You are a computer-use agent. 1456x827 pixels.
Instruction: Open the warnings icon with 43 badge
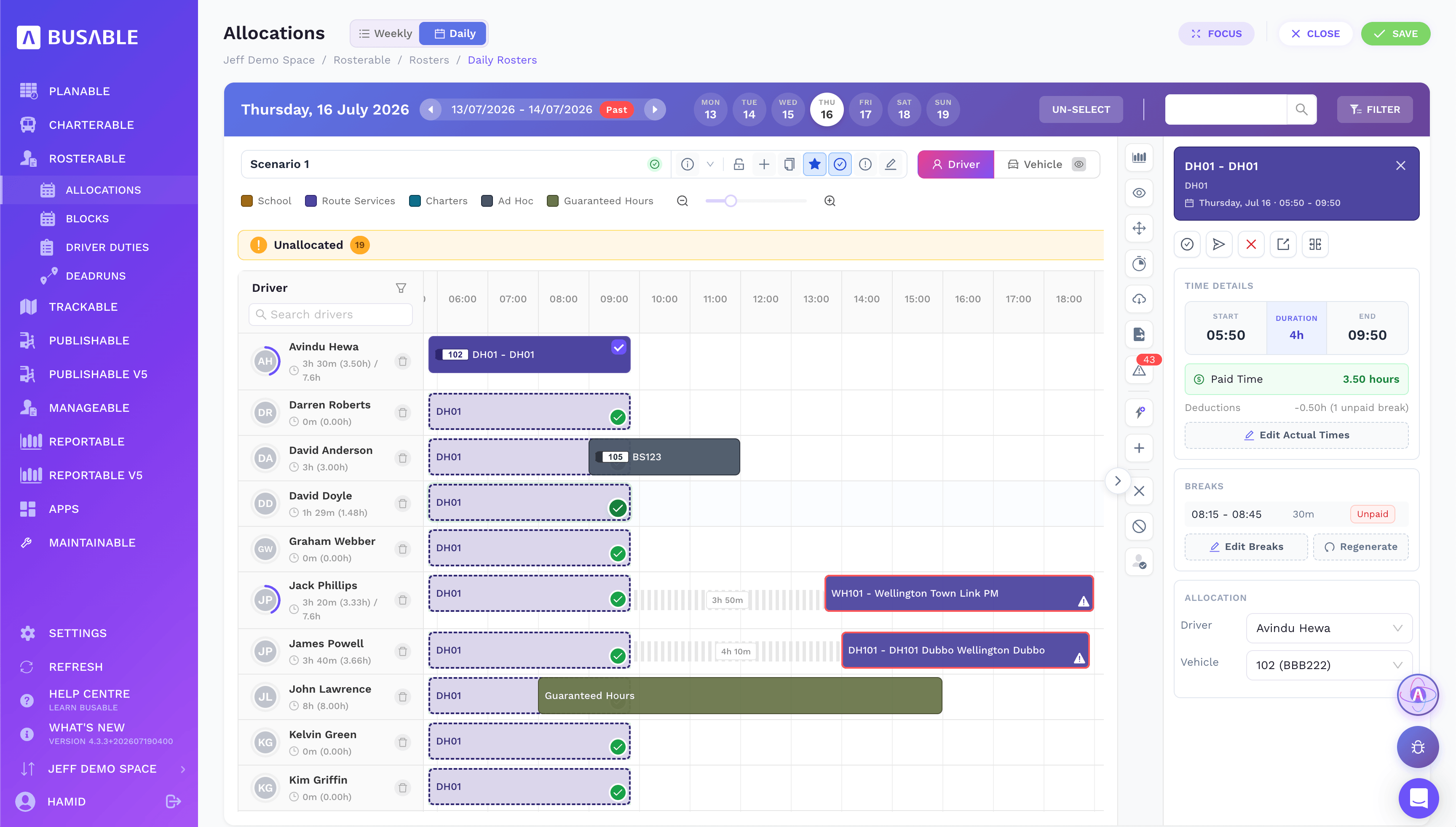1139,370
